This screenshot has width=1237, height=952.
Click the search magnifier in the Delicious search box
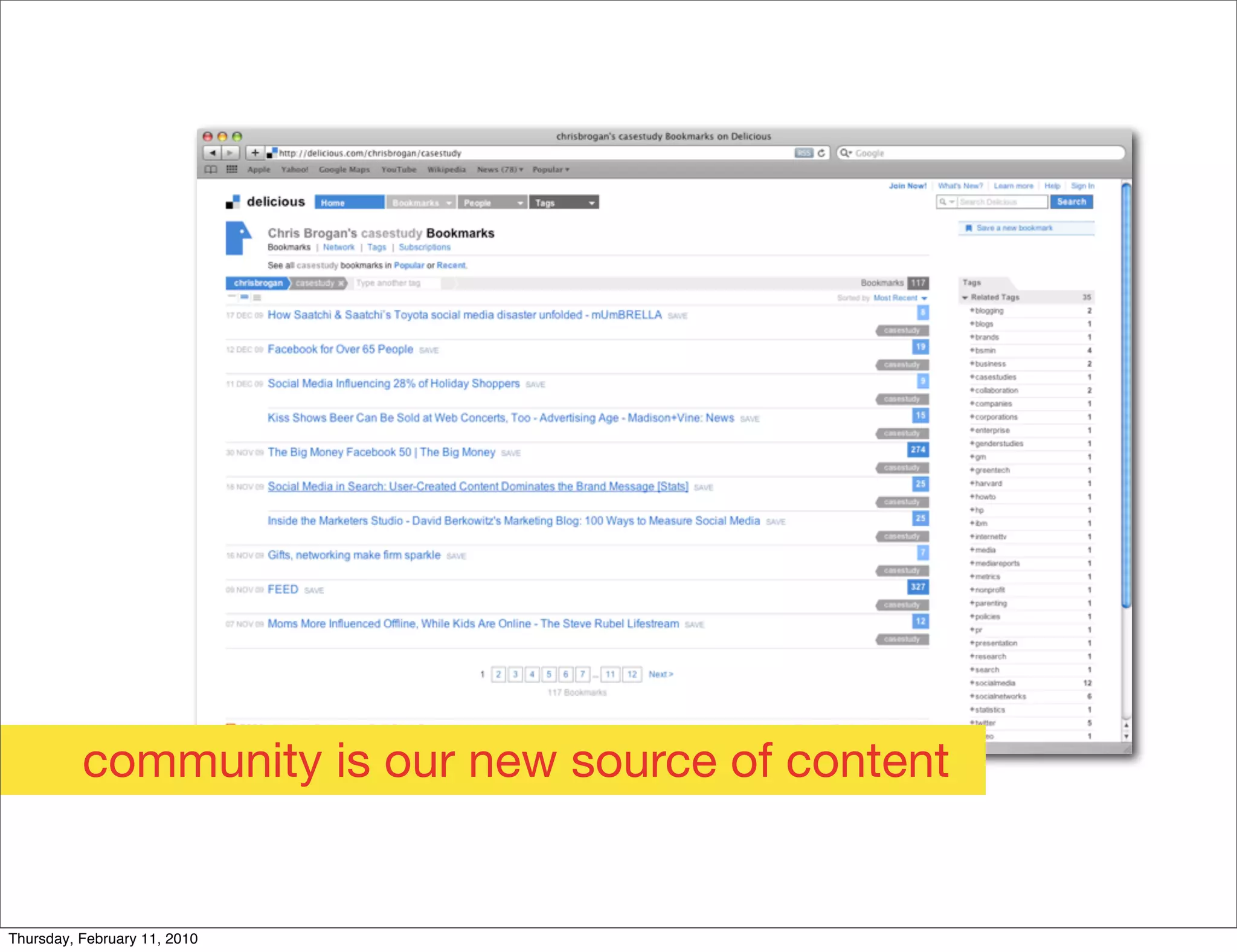[x=943, y=202]
